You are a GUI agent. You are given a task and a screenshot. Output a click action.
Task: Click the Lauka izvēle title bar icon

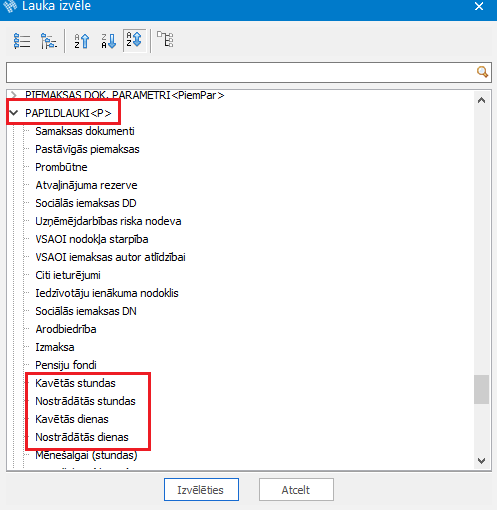[9, 6]
